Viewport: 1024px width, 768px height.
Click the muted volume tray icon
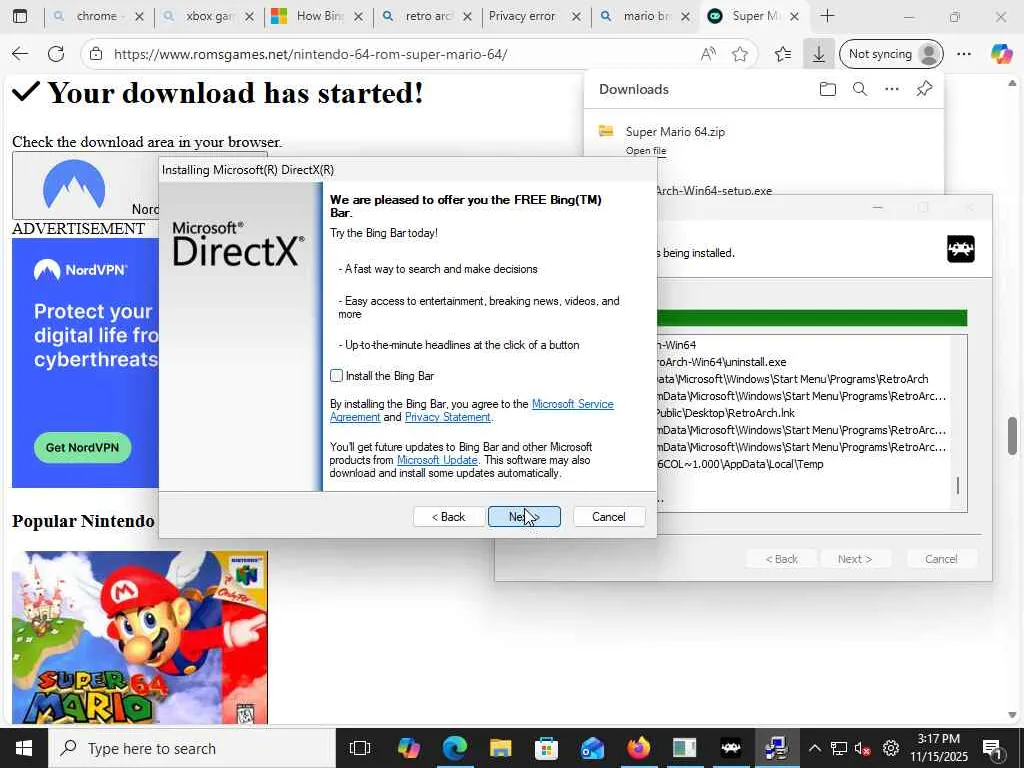click(863, 748)
